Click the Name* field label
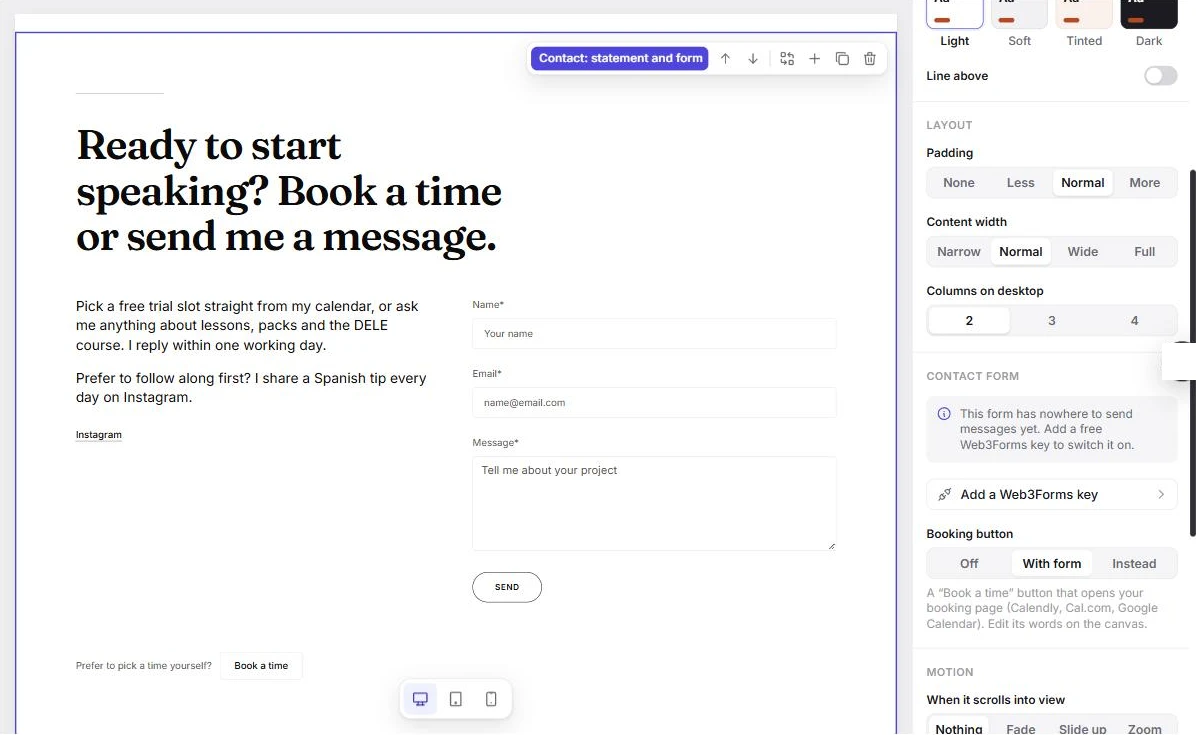Viewport: 1196px width, 735px height. 488,304
